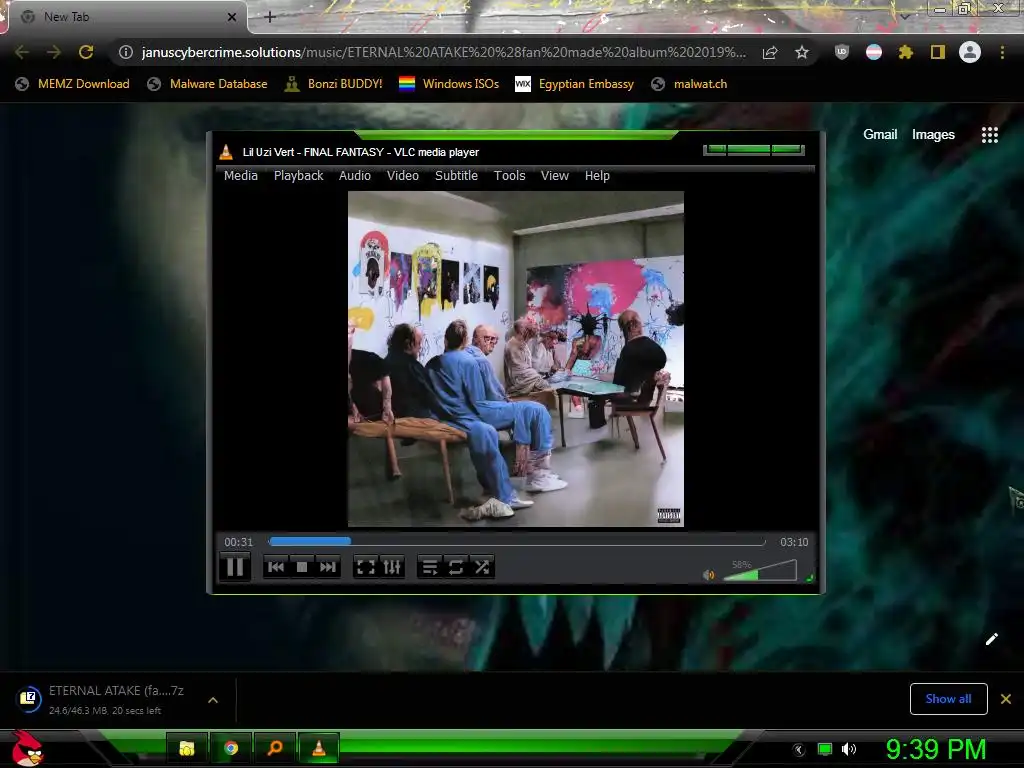Image resolution: width=1024 pixels, height=768 pixels.
Task: Open Windows ISOs bookmark
Action: pos(449,84)
